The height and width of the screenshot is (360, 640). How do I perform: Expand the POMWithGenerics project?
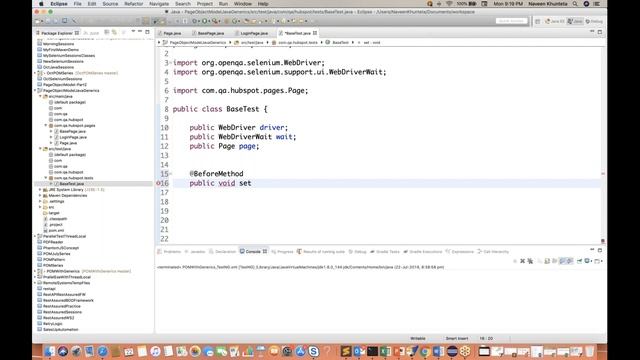click(x=35, y=271)
